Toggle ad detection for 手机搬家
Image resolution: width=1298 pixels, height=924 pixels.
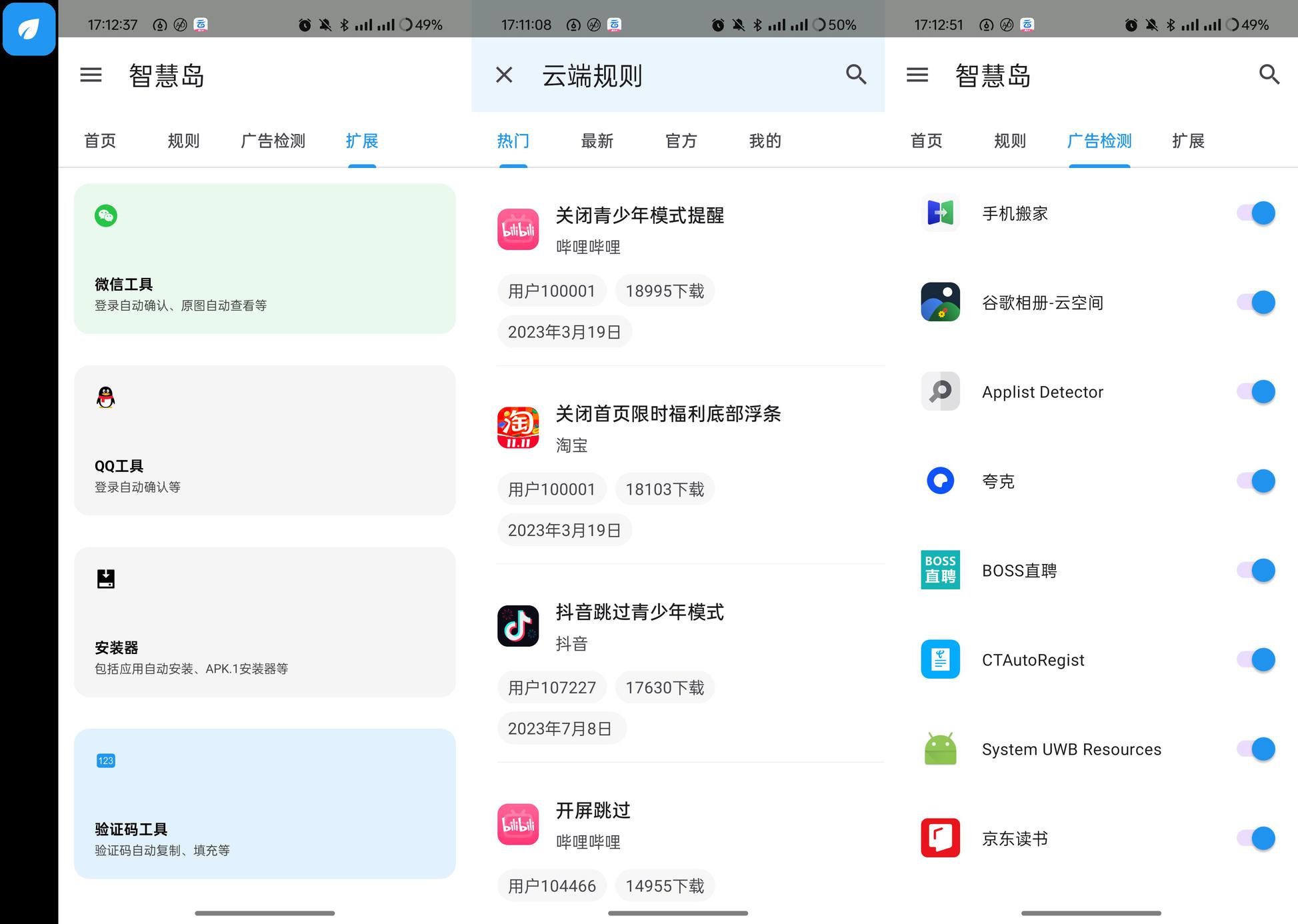pyautogui.click(x=1256, y=213)
